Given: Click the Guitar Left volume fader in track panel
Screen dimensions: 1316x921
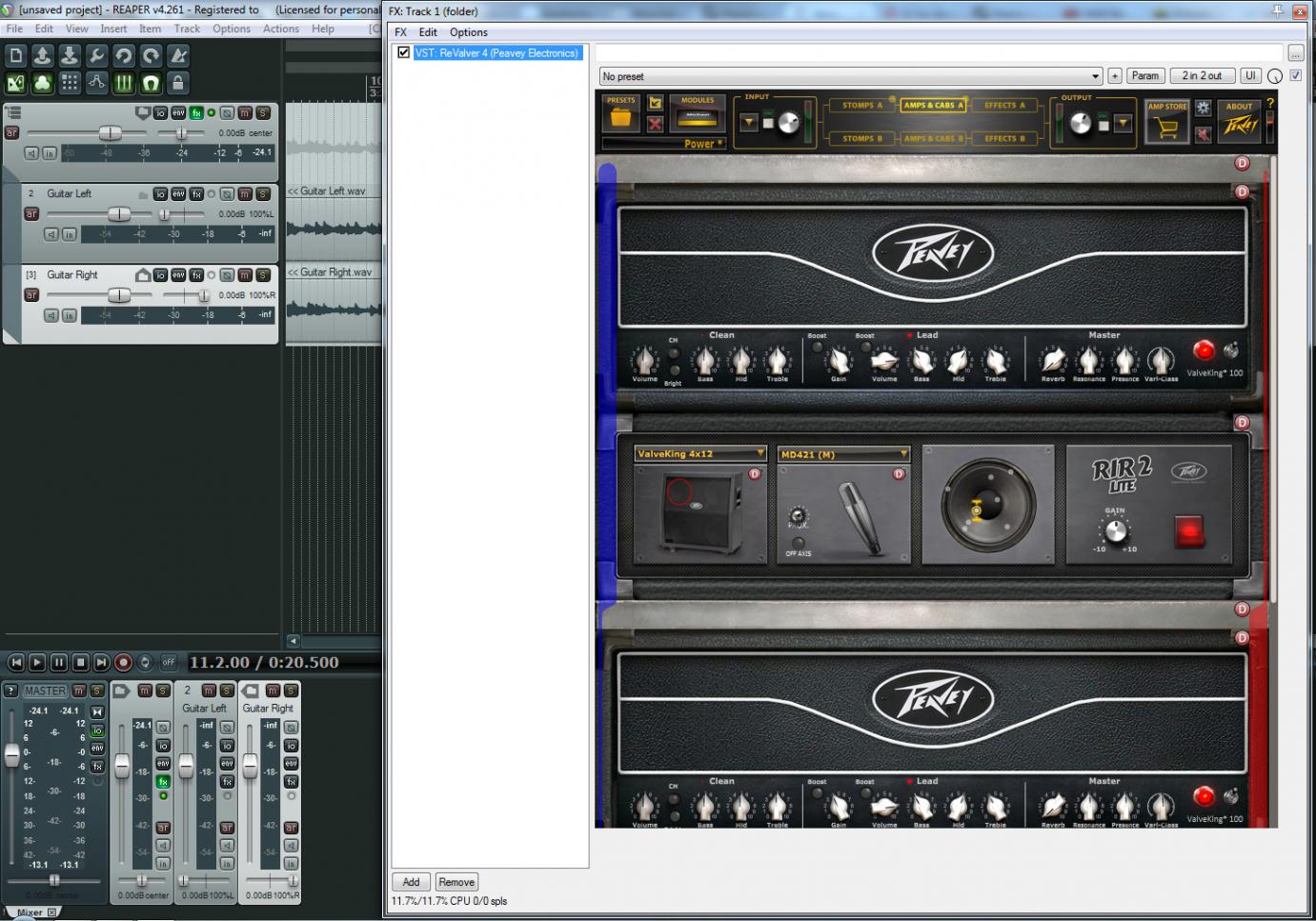Looking at the screenshot, I should 119,214.
